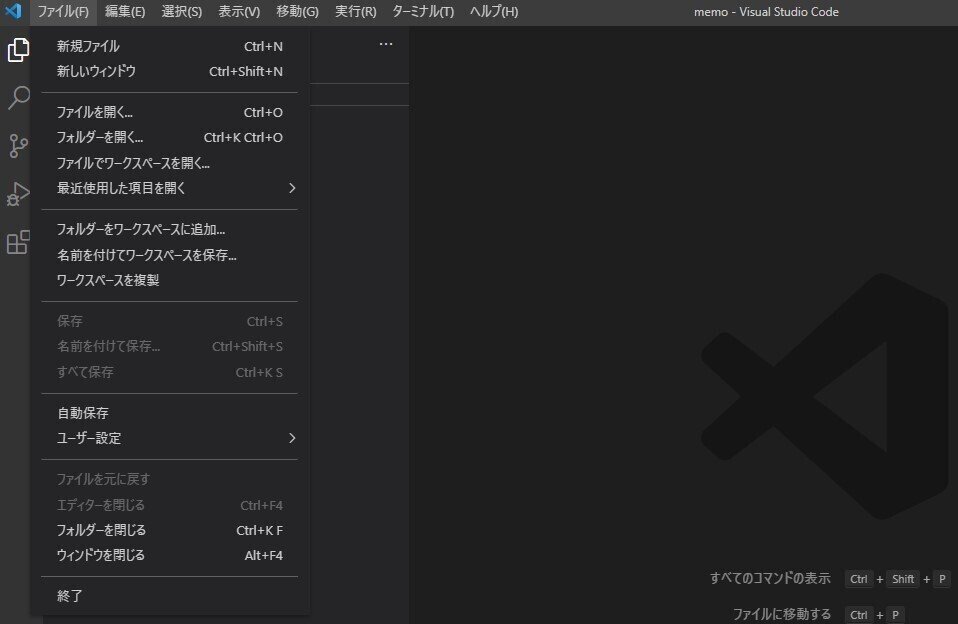Open the Run and Debug view
The width and height of the screenshot is (958, 624).
[x=18, y=194]
